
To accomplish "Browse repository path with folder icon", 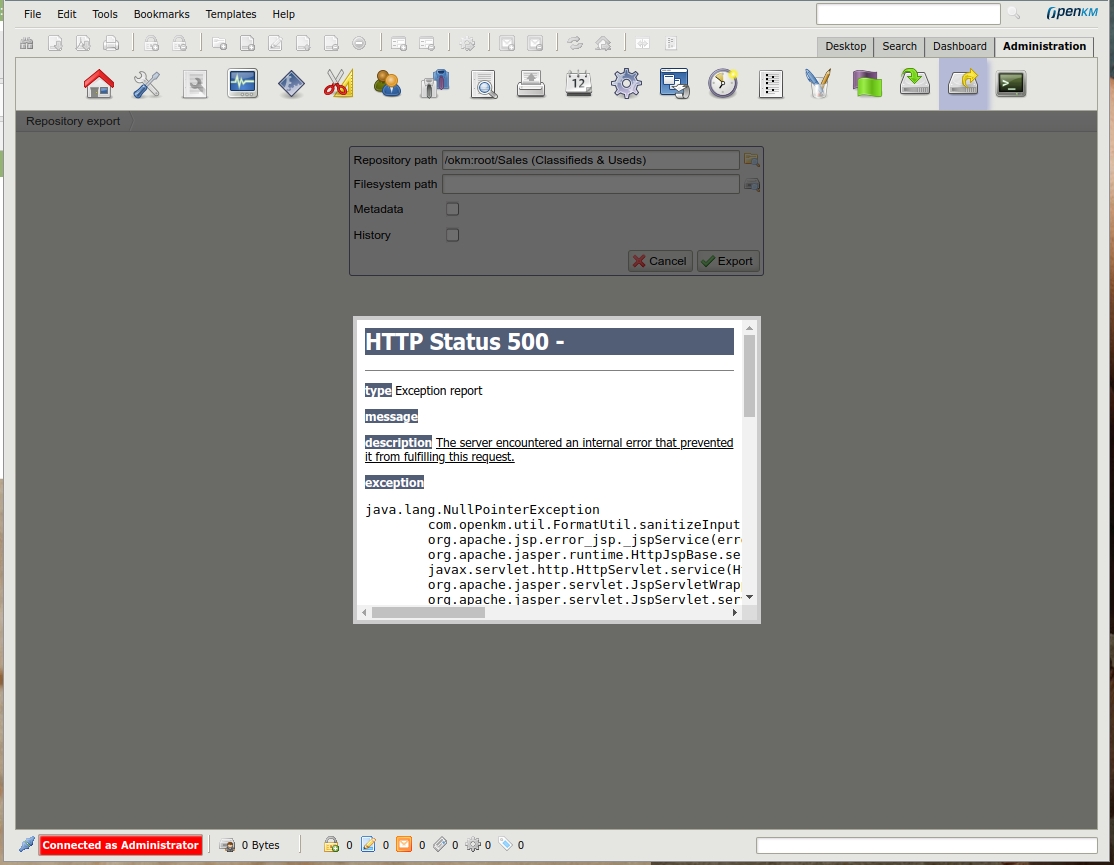I will click(x=752, y=160).
